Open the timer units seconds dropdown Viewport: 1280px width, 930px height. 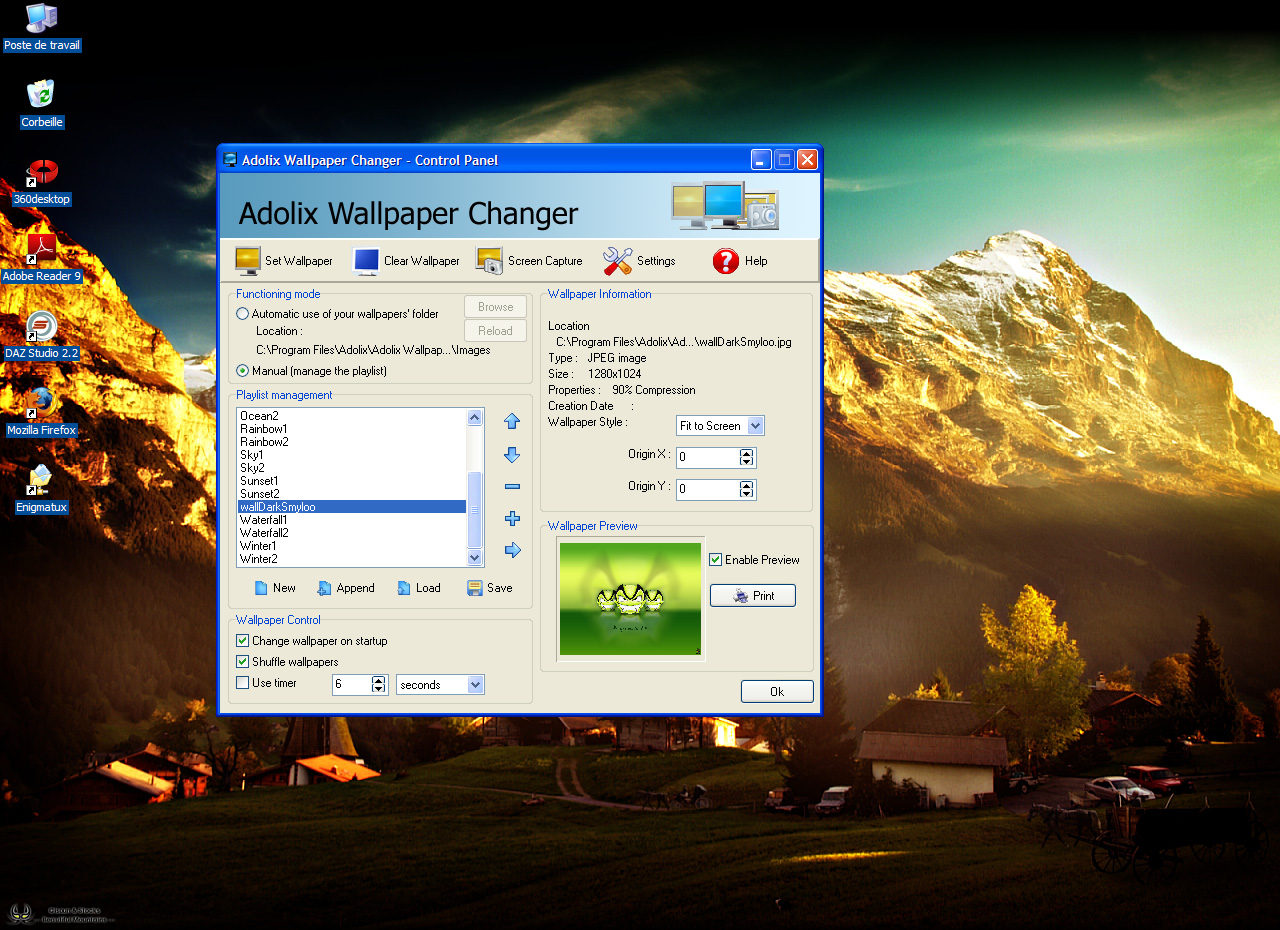pos(476,685)
